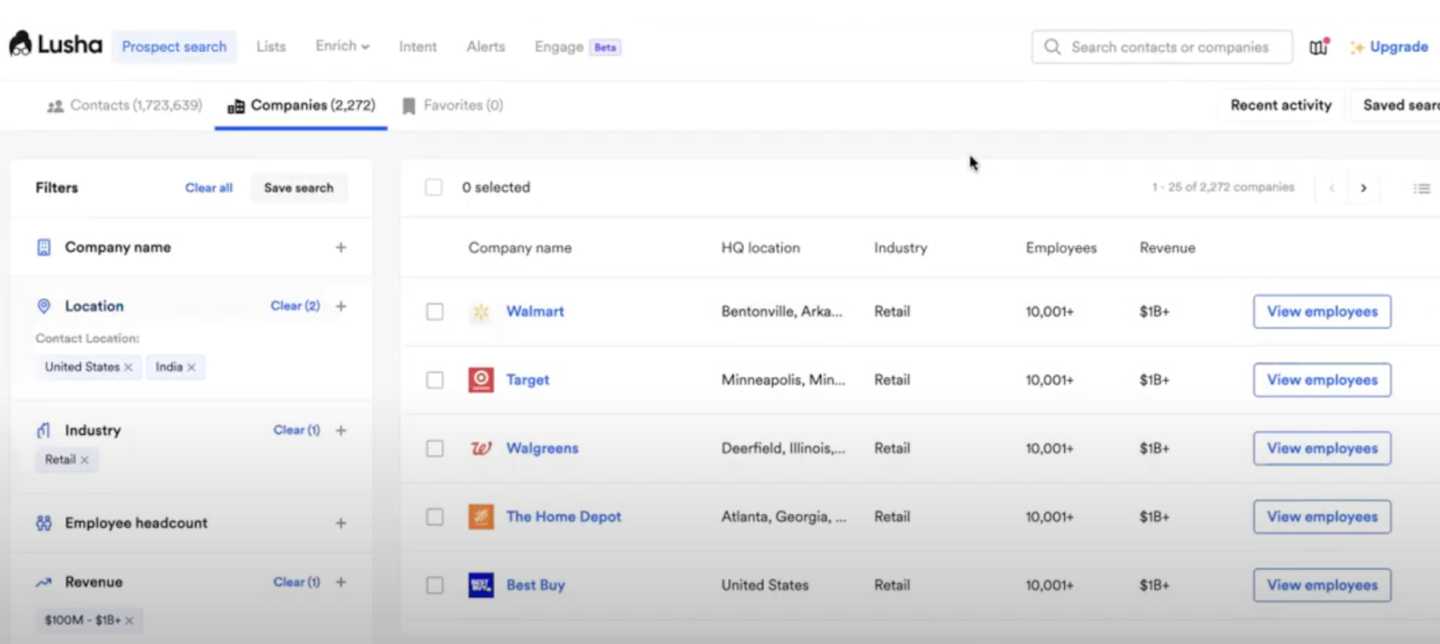This screenshot has width=1440, height=644.
Task: Click the Walgreens company logo
Action: click(x=481, y=449)
